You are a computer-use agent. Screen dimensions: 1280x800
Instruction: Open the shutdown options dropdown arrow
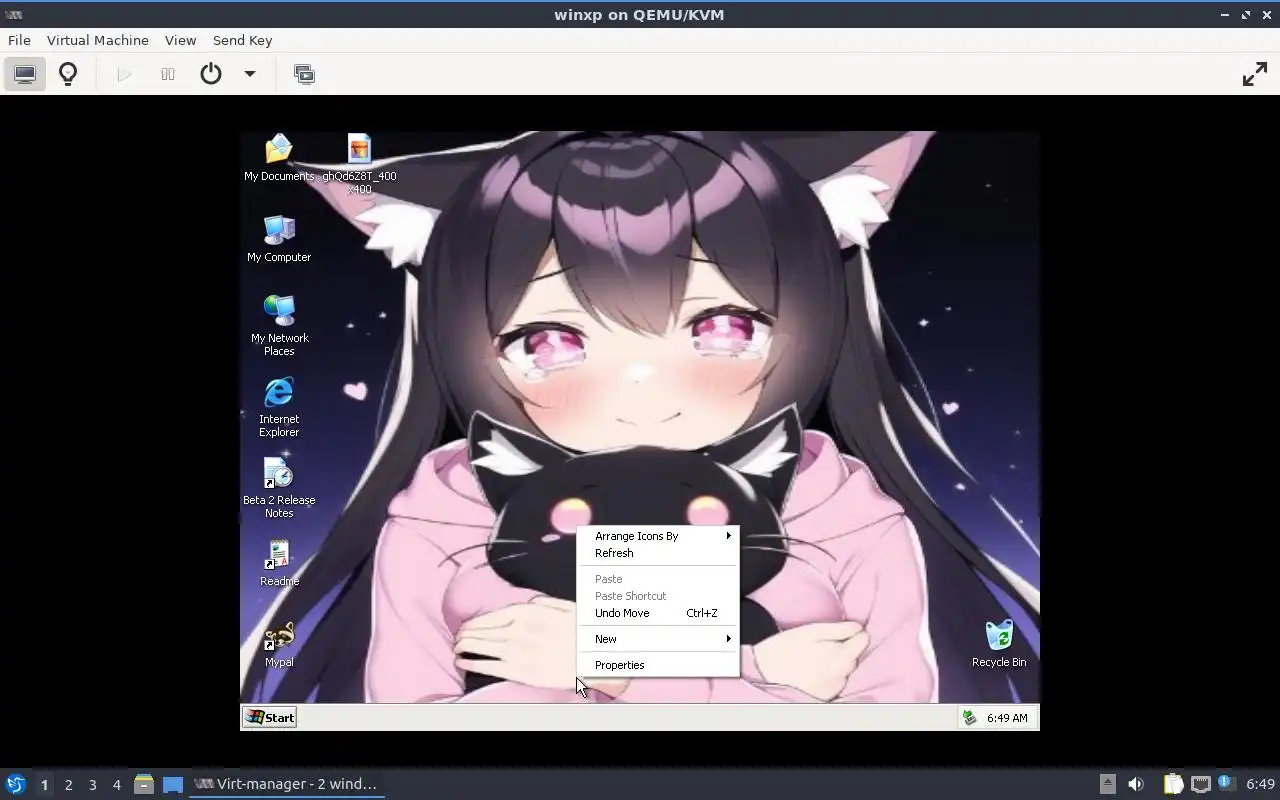point(250,74)
